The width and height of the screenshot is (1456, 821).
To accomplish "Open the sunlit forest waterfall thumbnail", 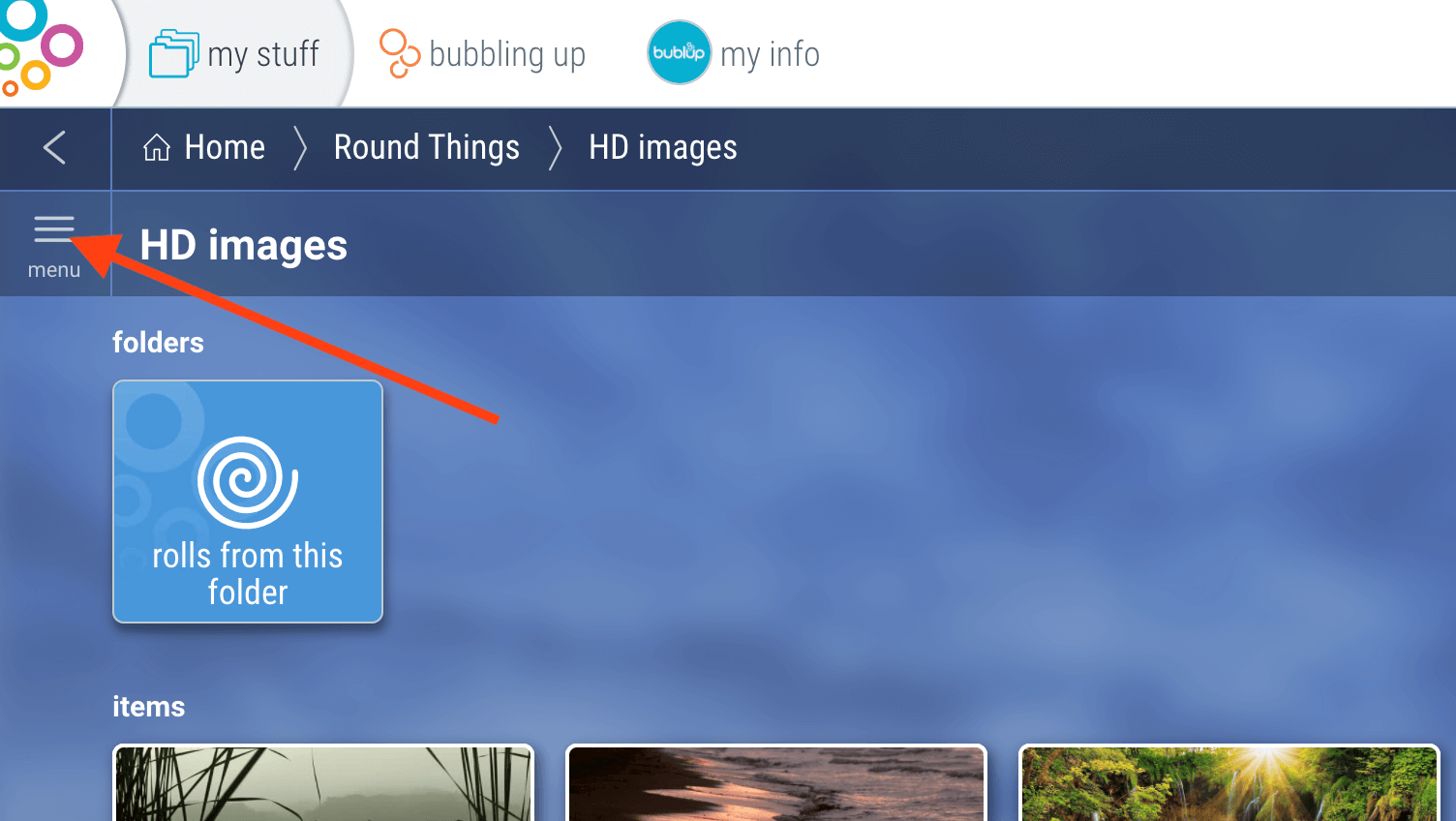I will [1229, 782].
